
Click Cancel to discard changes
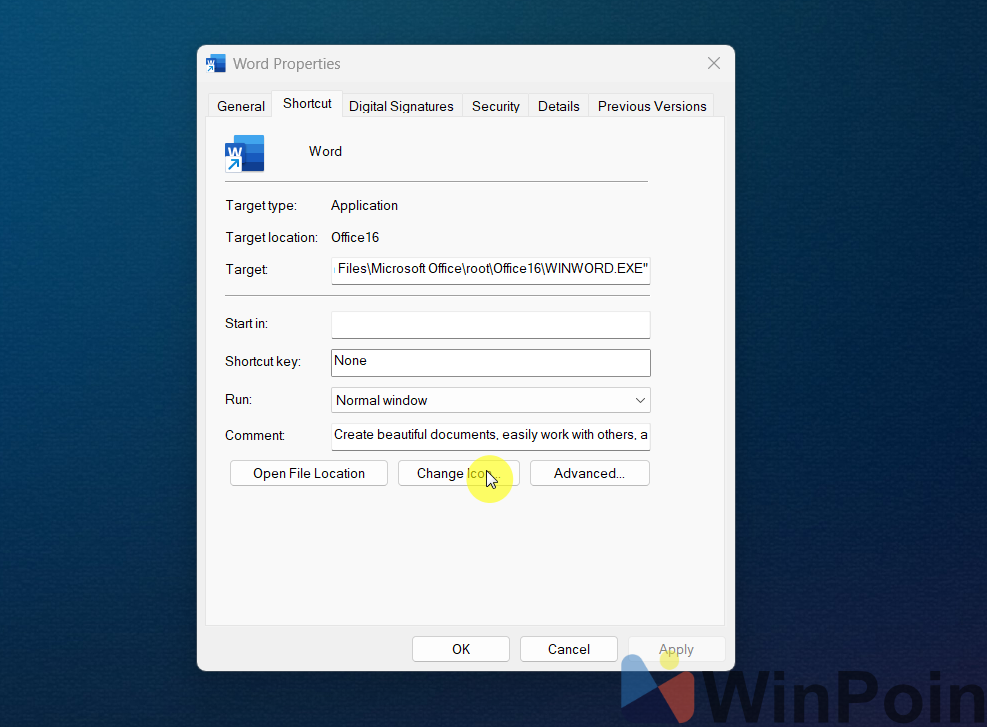click(568, 649)
